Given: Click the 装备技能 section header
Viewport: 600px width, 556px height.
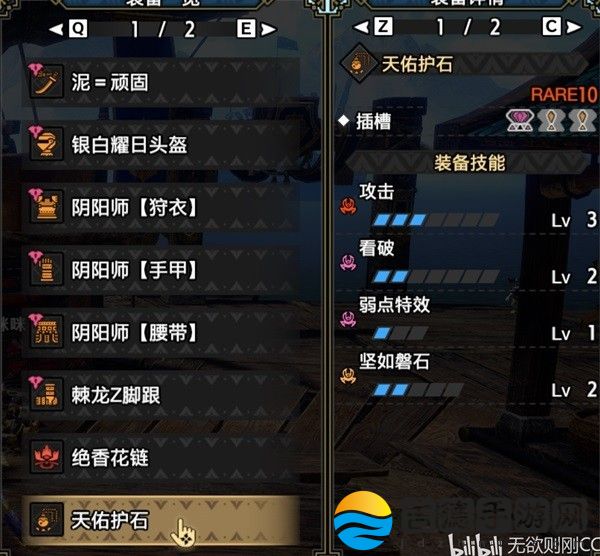Looking at the screenshot, I should pos(469,163).
